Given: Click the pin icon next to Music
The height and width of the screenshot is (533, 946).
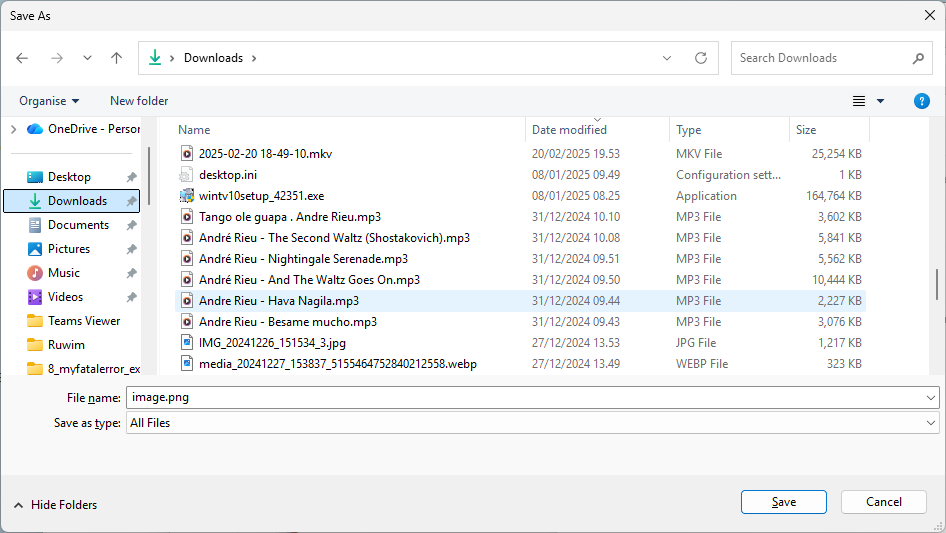Looking at the screenshot, I should click(x=131, y=273).
